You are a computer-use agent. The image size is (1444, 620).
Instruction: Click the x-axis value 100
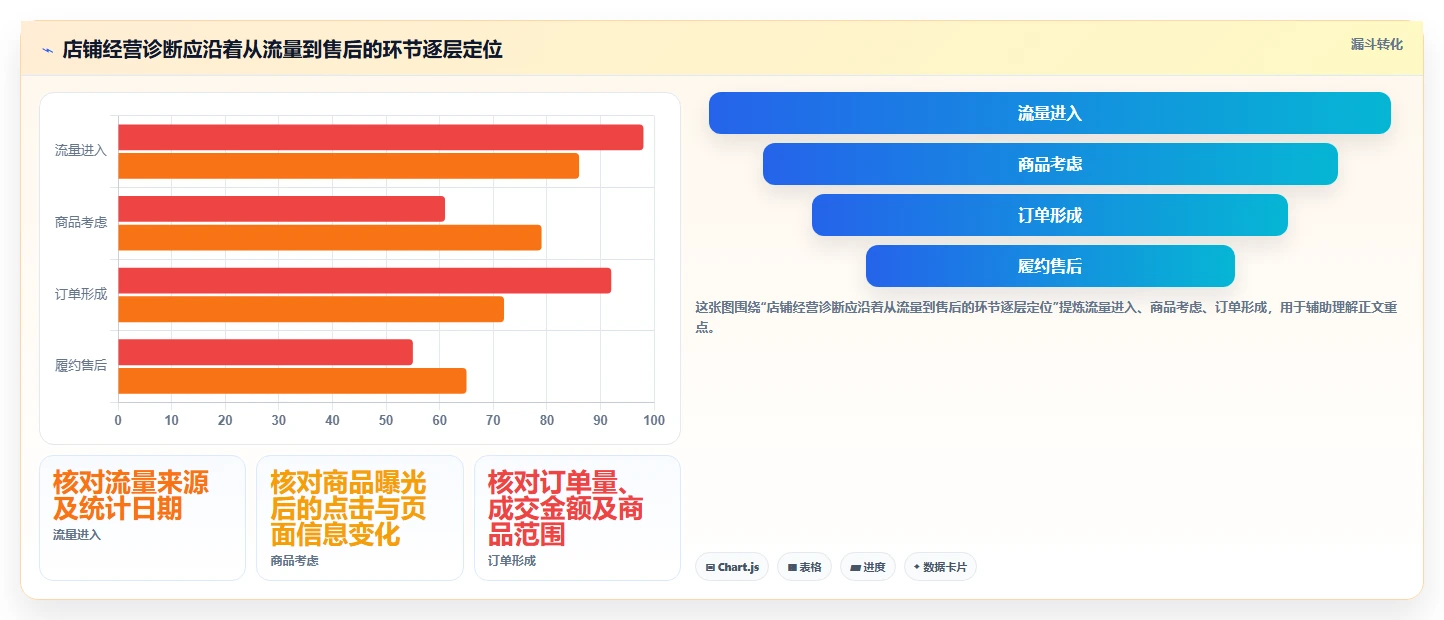pos(654,421)
